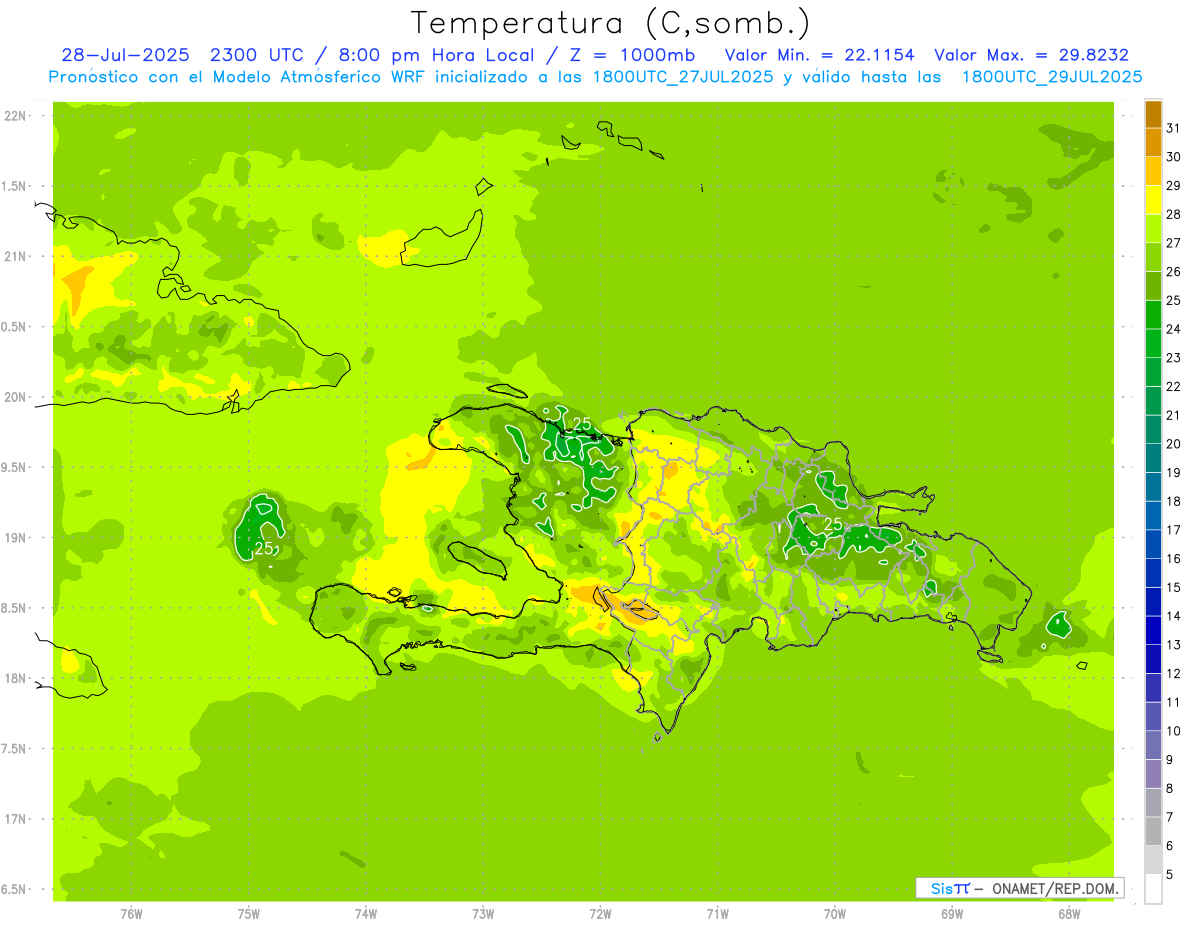Click the '29' colorbar value
Viewport: 1200px width, 927px height.
click(1173, 185)
